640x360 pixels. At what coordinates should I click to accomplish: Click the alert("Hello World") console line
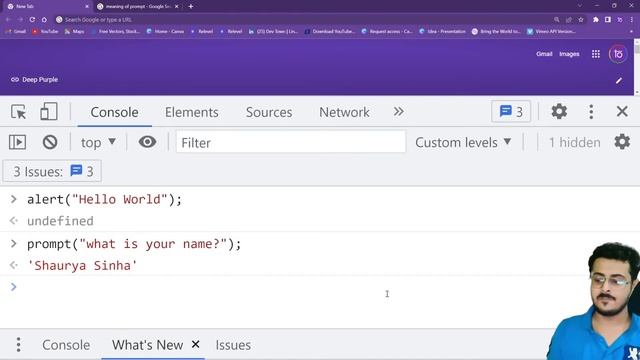point(104,199)
